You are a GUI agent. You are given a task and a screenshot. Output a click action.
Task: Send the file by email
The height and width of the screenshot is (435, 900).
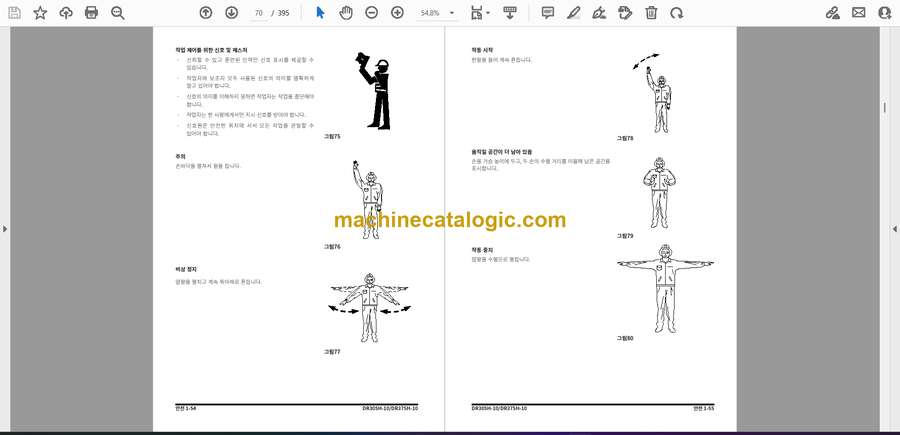[x=859, y=13]
